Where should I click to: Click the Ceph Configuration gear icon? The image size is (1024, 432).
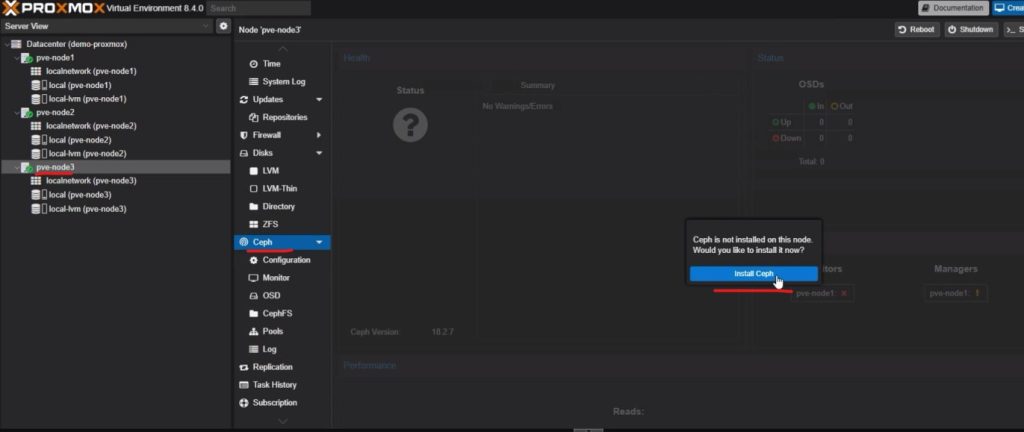coord(254,260)
